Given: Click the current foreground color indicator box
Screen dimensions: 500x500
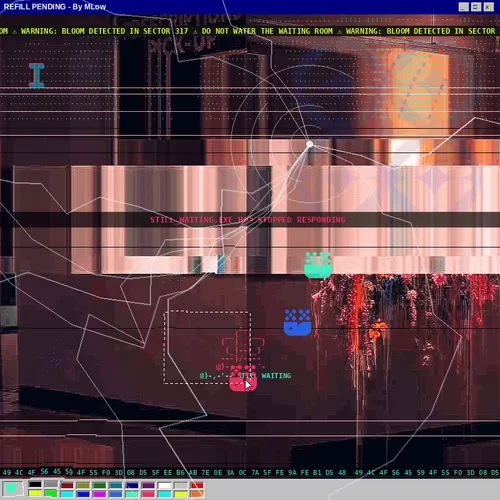Looking at the screenshot, I should click(x=11, y=488).
